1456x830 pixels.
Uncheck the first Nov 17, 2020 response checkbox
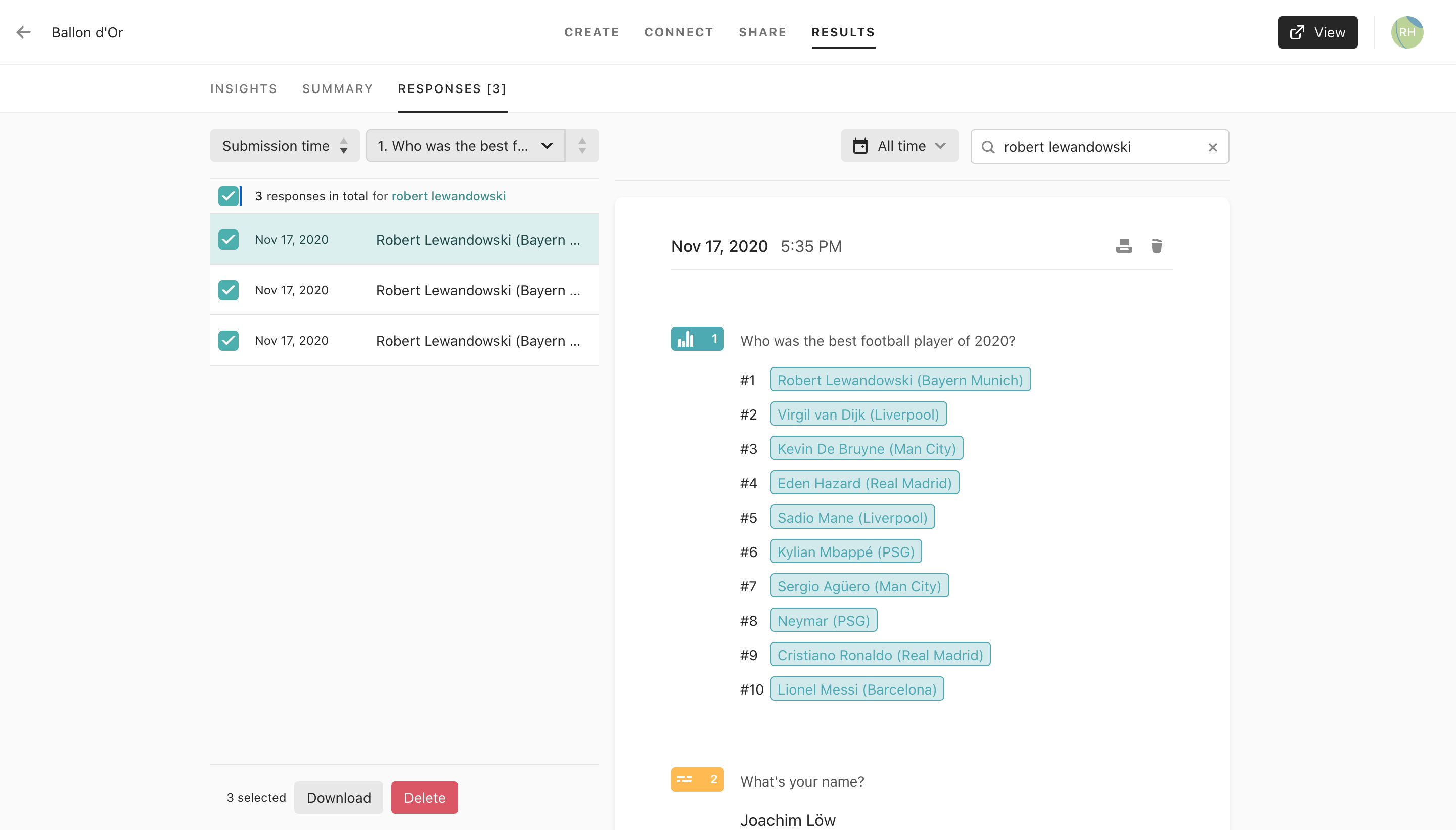(x=229, y=240)
